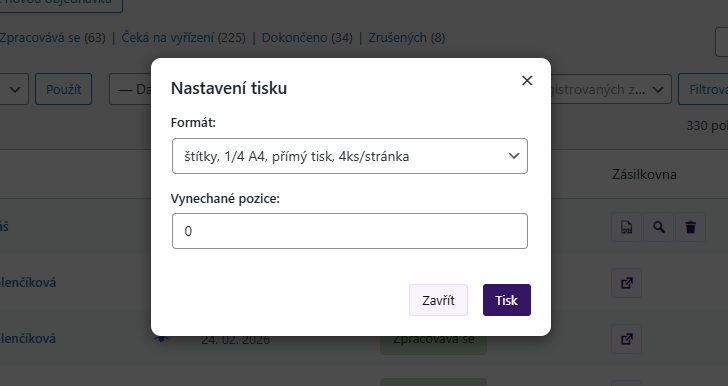Filter orders by Čeká na vyřízení (225)
728x386 pixels.
click(x=183, y=38)
